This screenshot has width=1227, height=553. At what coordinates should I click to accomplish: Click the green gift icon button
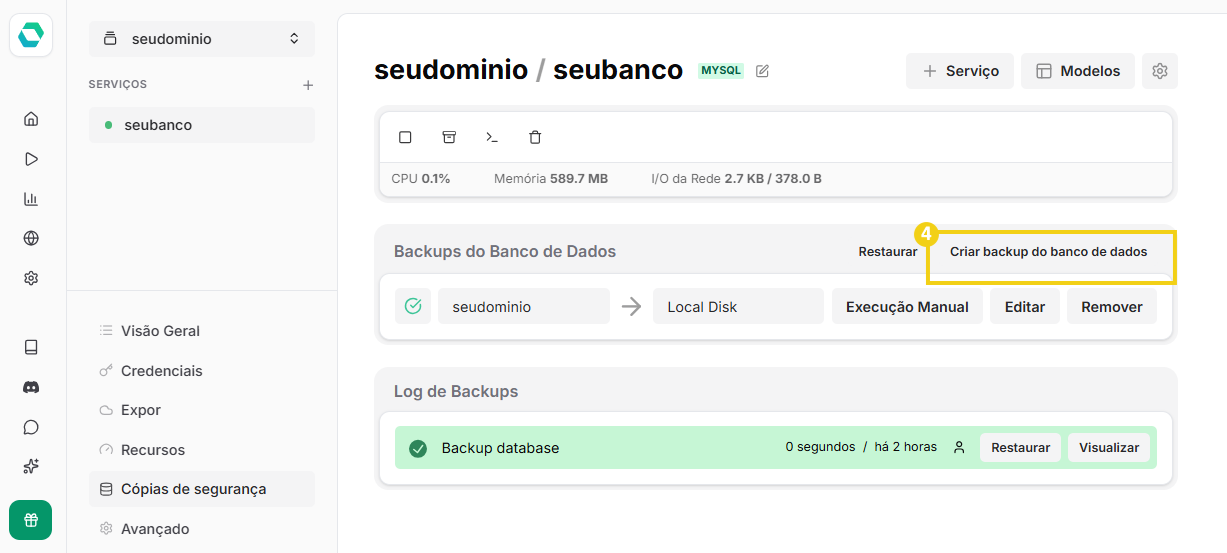point(31,520)
